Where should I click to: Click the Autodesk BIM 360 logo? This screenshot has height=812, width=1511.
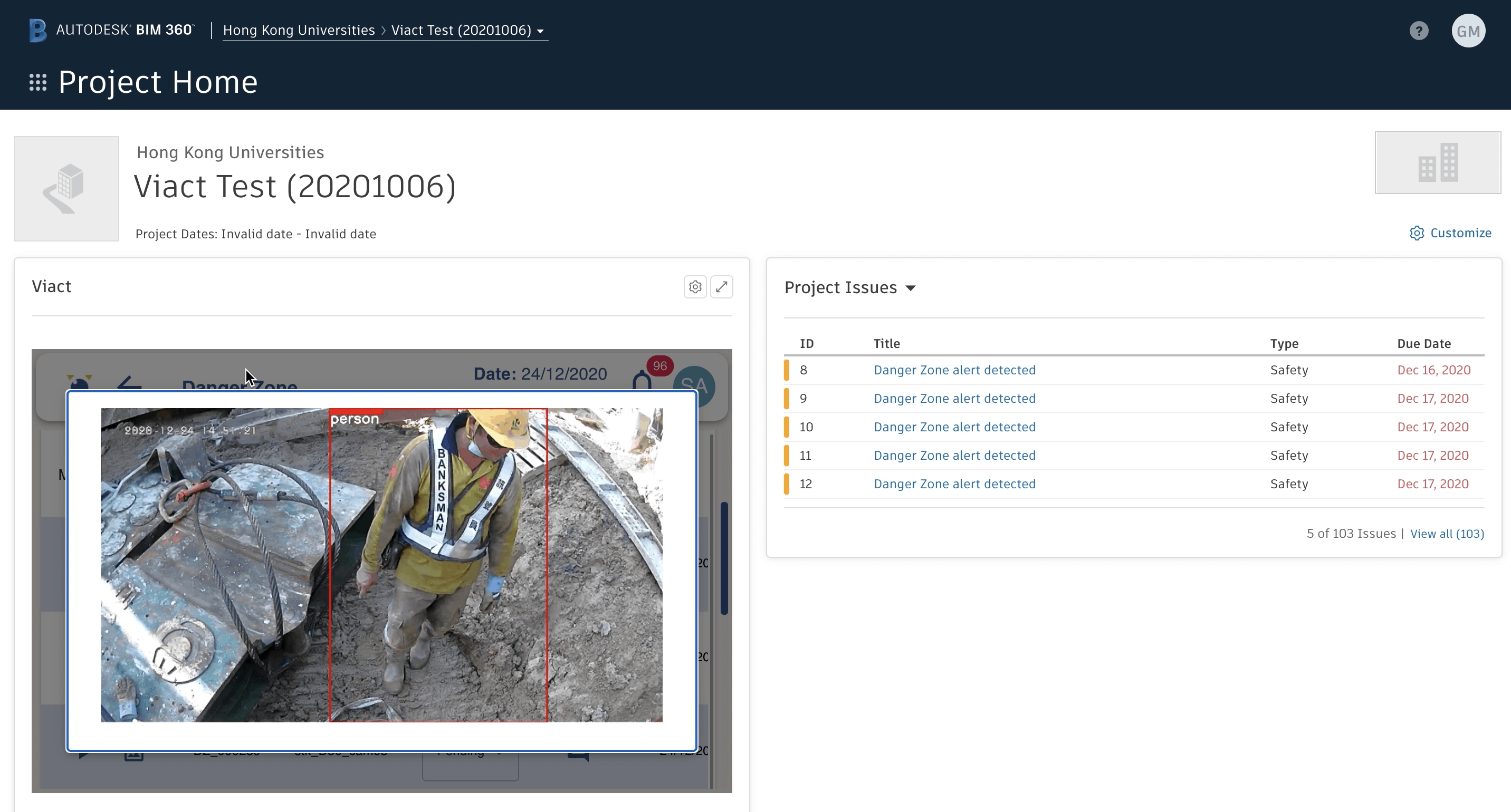[111, 30]
